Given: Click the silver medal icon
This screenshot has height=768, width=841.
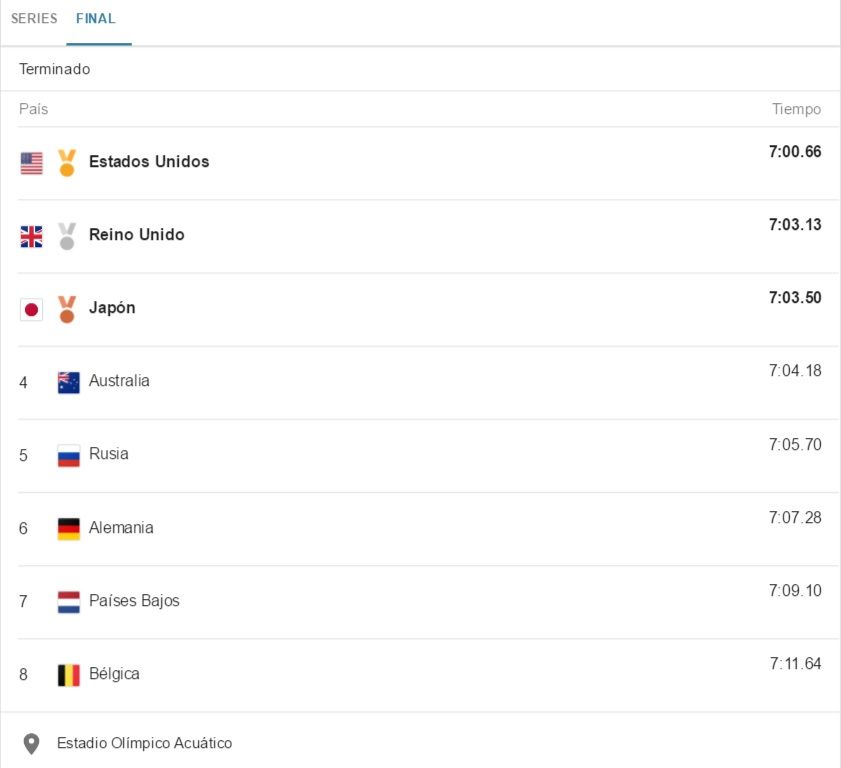Looking at the screenshot, I should coord(67,236).
